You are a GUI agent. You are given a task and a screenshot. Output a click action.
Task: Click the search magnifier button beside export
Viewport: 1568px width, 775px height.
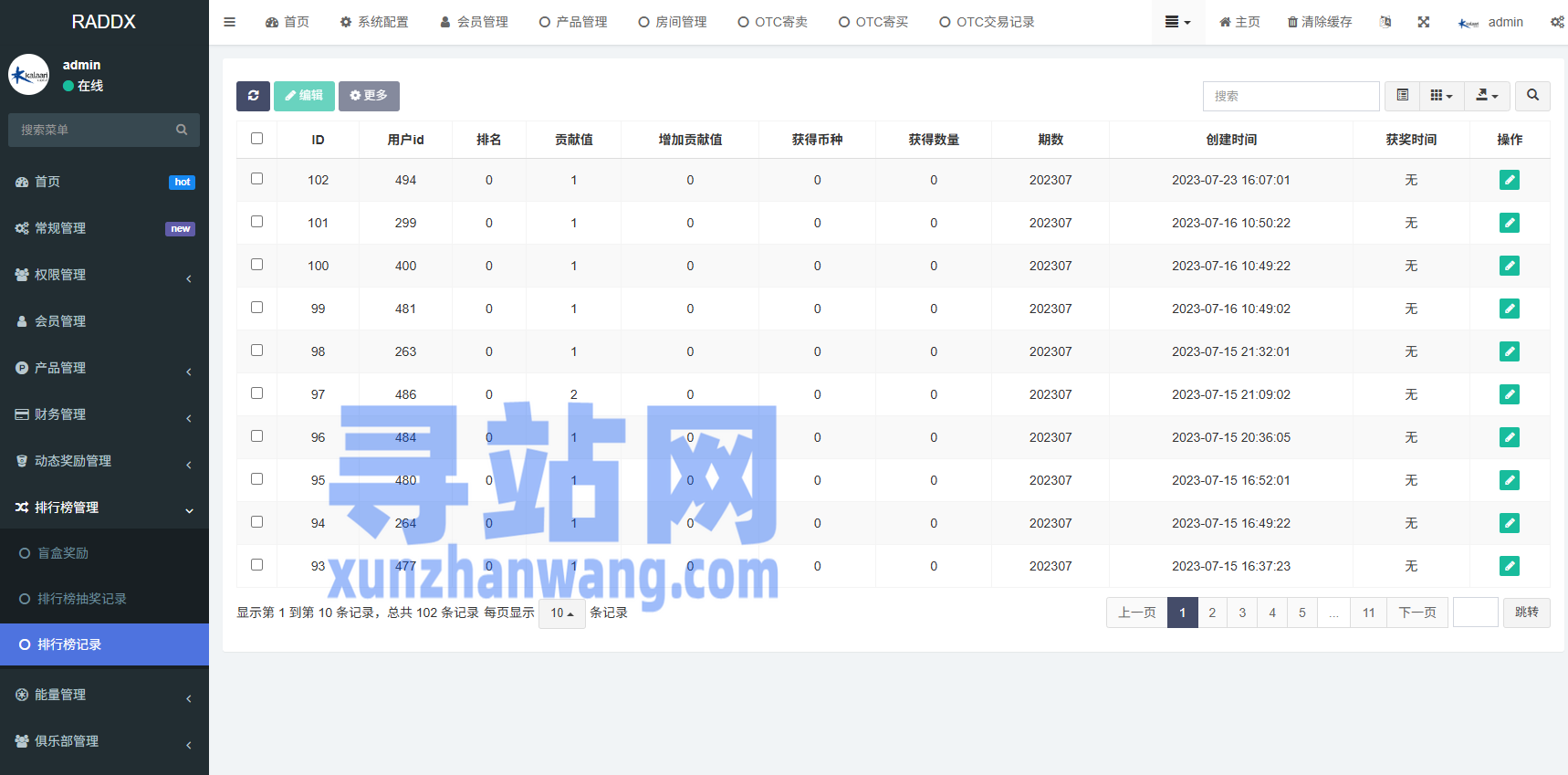pyautogui.click(x=1532, y=96)
